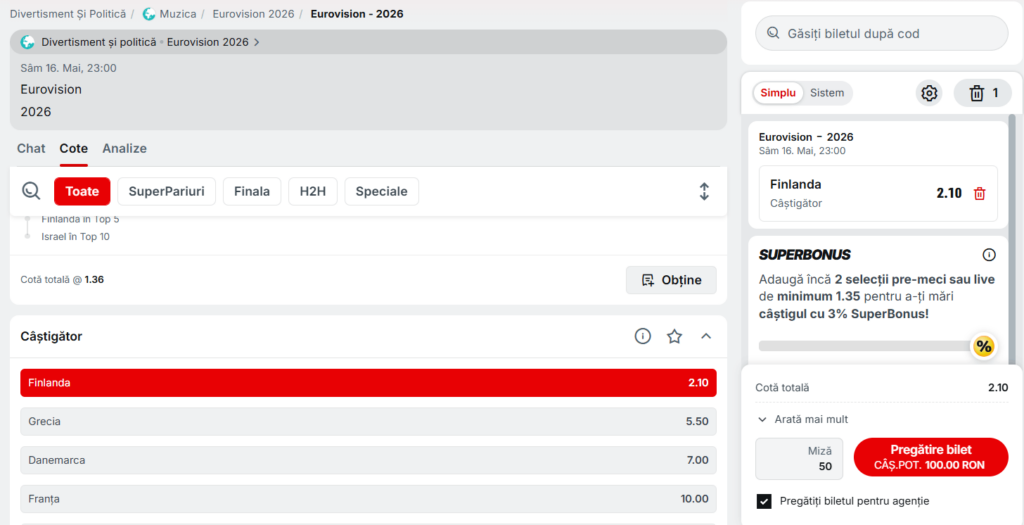The width and height of the screenshot is (1024, 525).
Task: Click the bet slip vertical scrollbar
Action: 1012,238
